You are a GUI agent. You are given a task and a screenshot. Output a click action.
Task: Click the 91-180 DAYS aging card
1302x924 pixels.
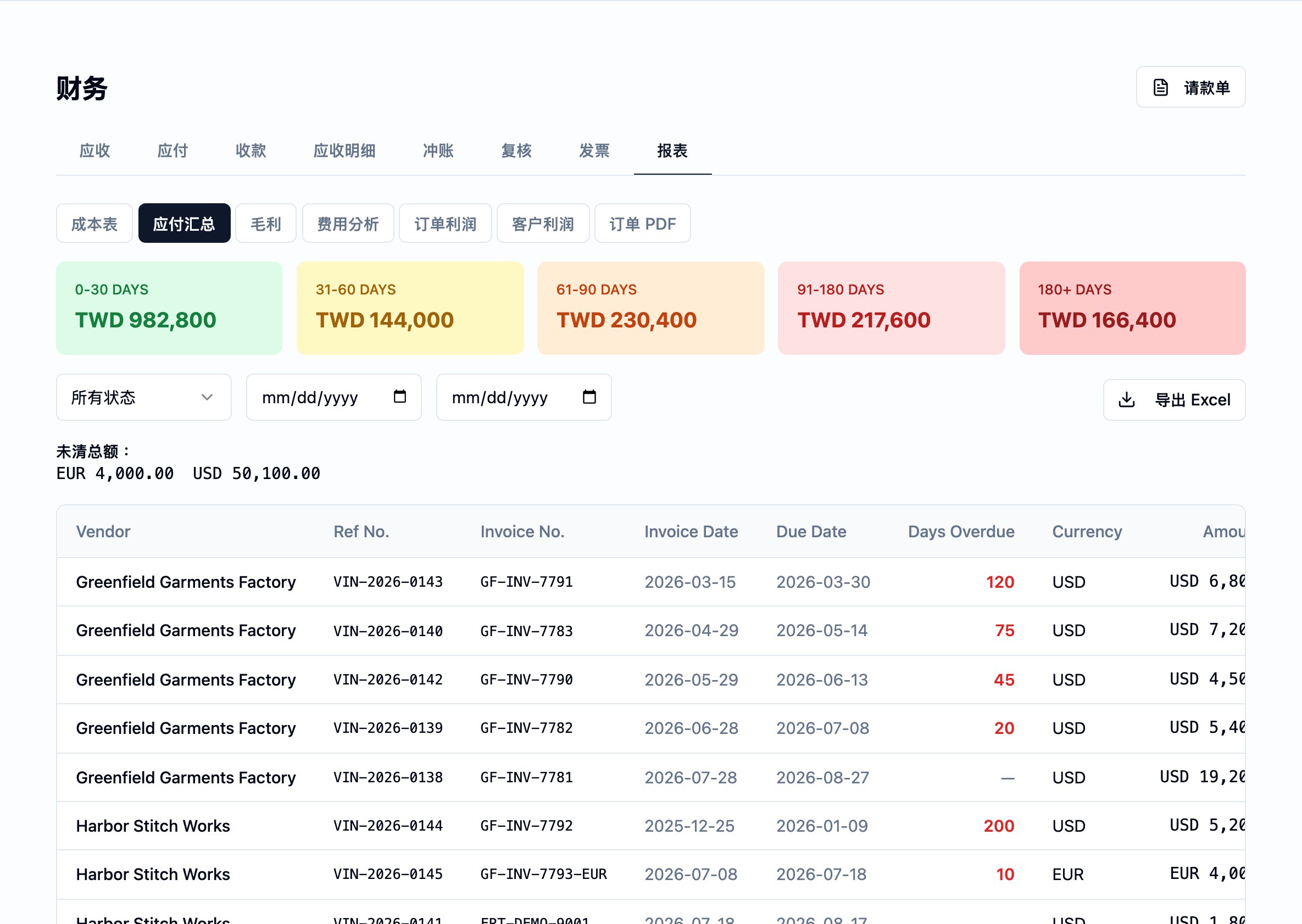coord(891,308)
